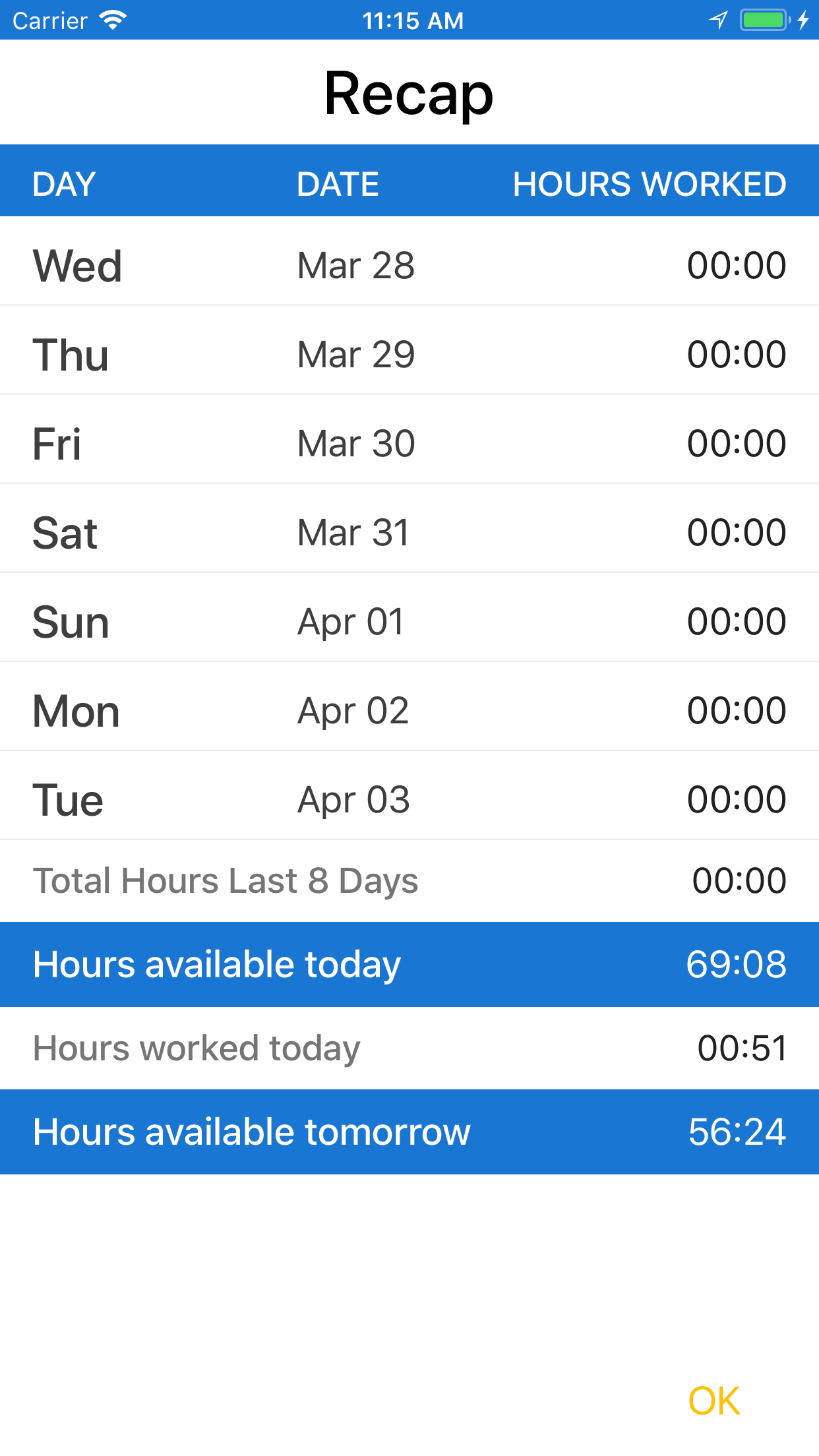
Task: Open the Fri Mar 30 entry
Action: [x=409, y=444]
